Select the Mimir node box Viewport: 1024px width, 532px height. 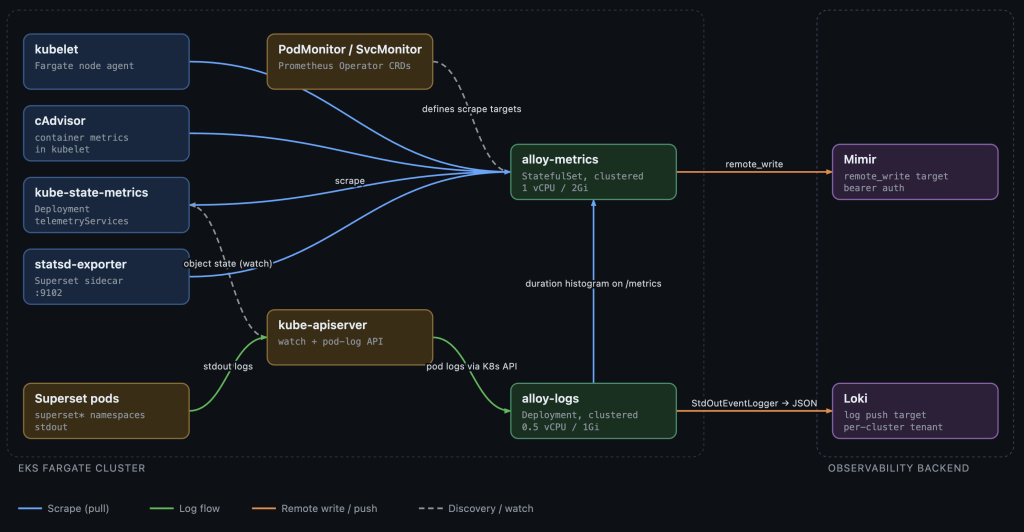coord(915,172)
